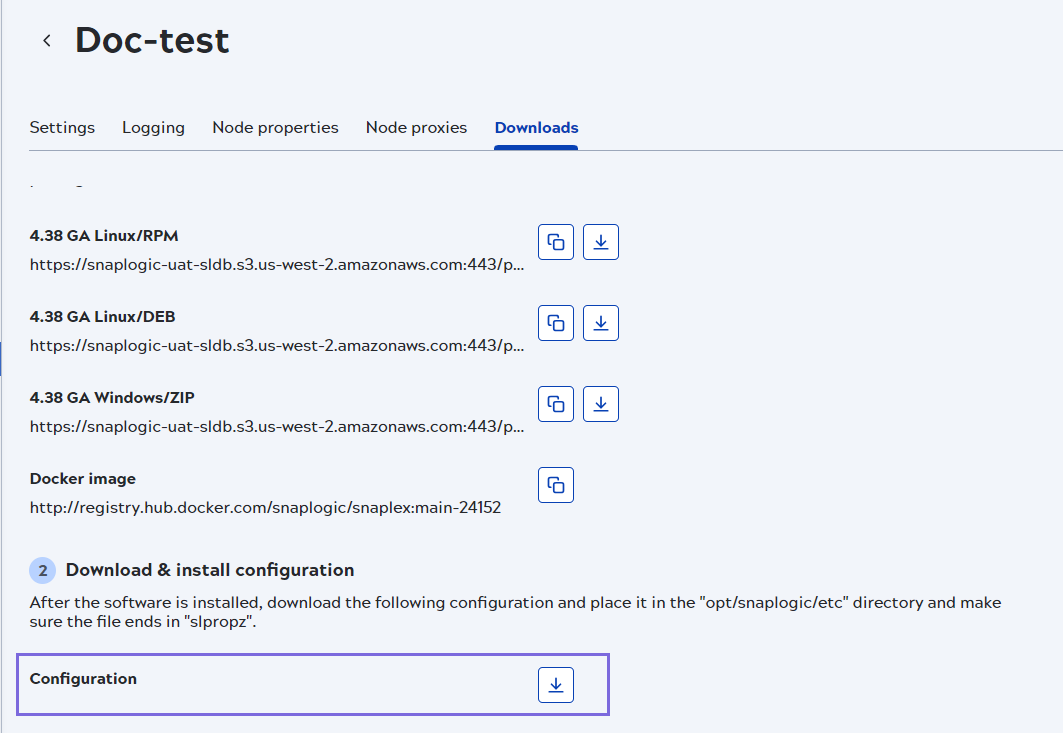Click the back arrow next to Doc-test
The image size is (1063, 733).
pyautogui.click(x=46, y=40)
